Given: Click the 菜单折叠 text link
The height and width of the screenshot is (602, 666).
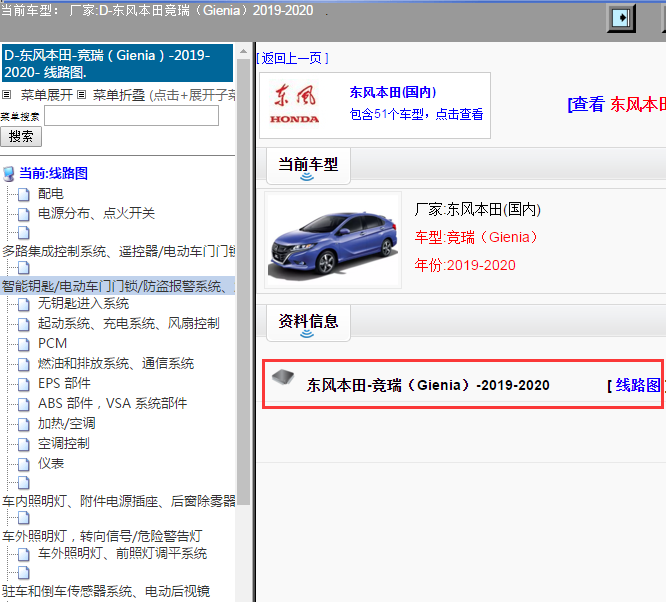Looking at the screenshot, I should [119, 95].
